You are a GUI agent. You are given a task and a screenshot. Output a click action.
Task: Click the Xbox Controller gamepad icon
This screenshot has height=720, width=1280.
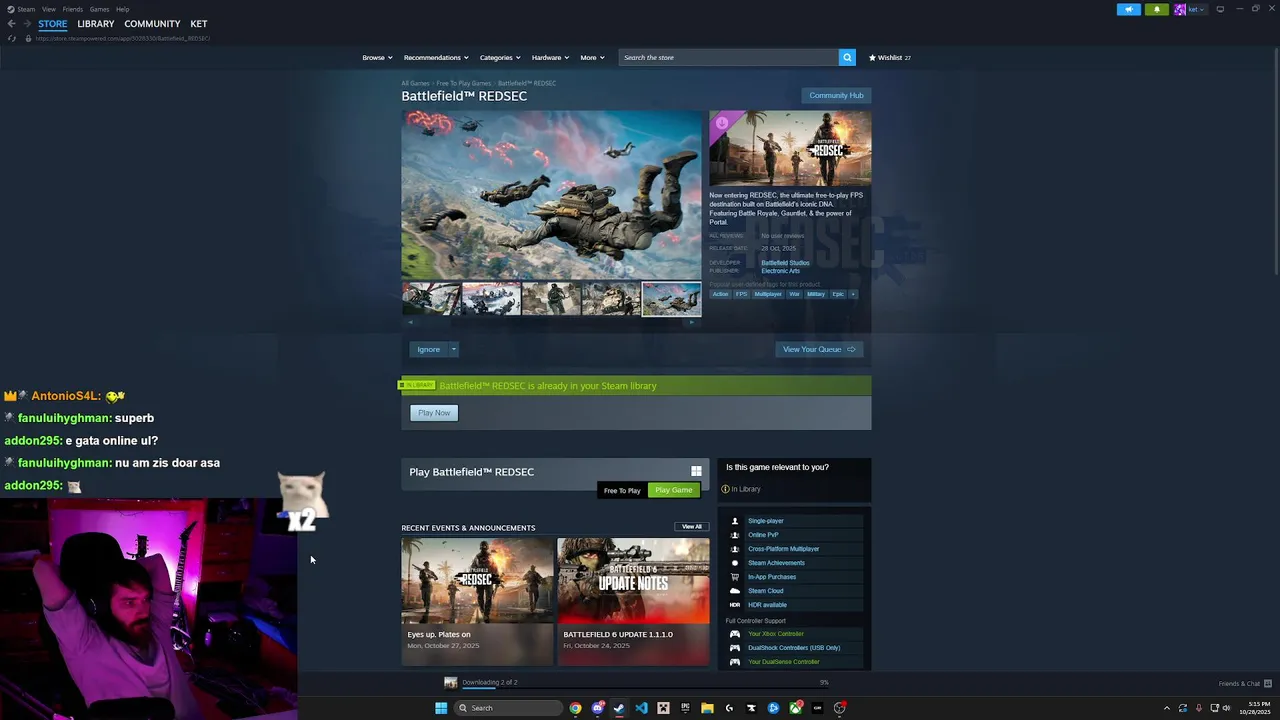point(735,634)
